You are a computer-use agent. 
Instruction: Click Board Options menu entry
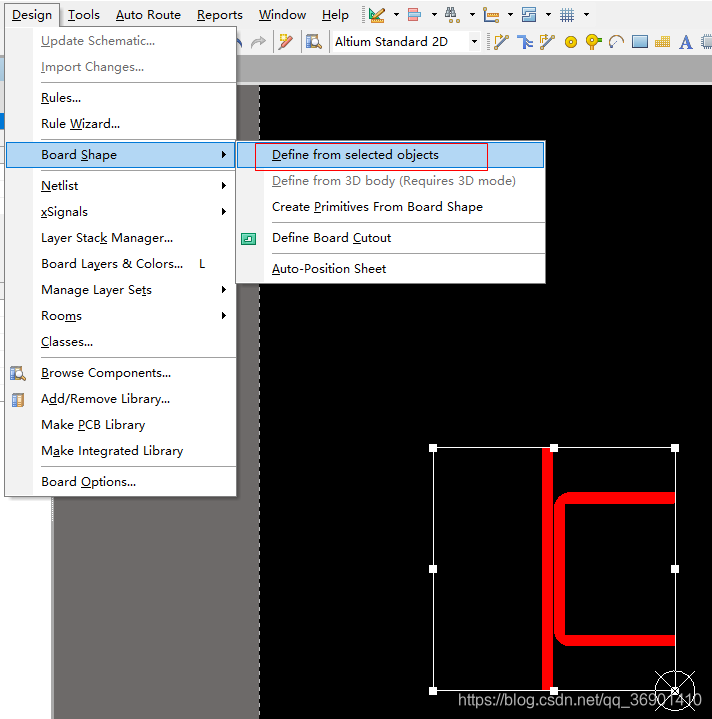click(88, 482)
